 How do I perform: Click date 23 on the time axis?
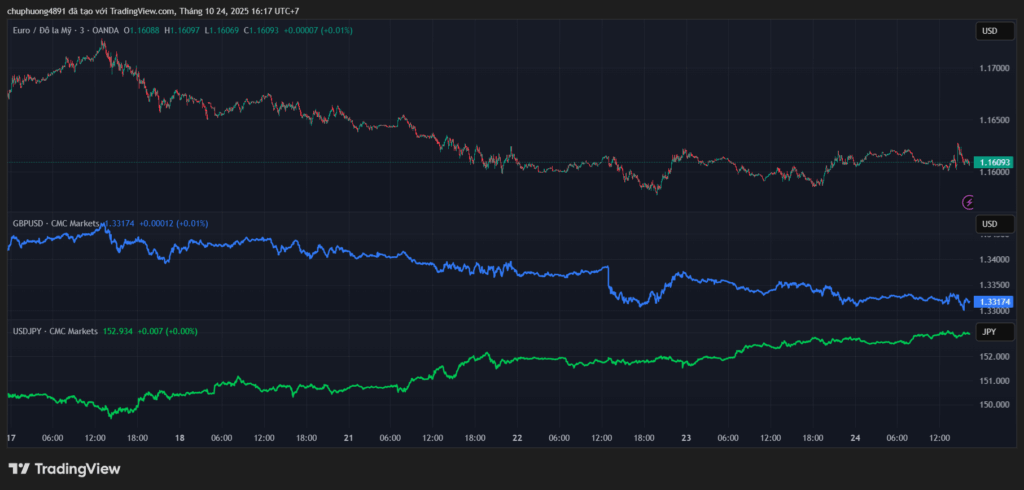click(686, 438)
